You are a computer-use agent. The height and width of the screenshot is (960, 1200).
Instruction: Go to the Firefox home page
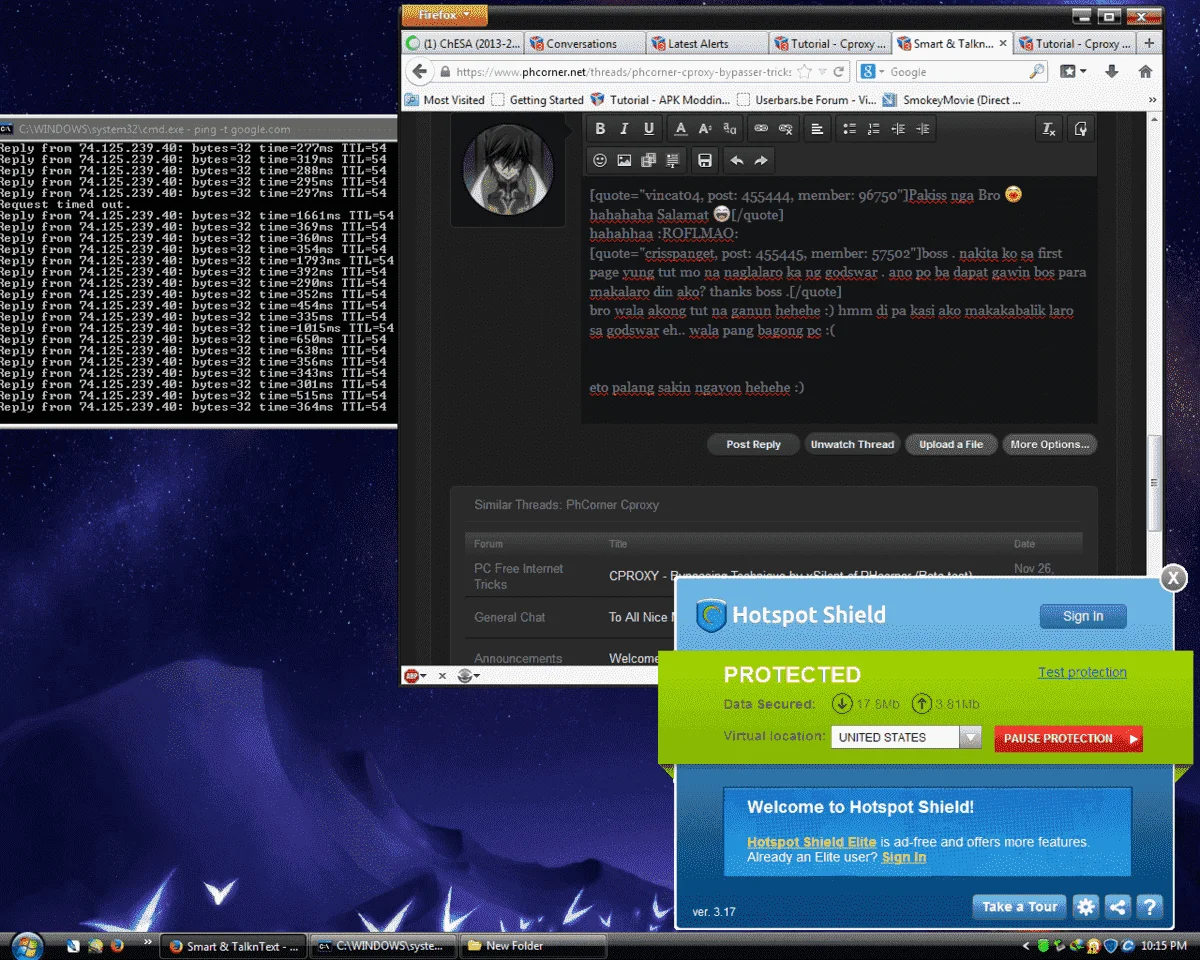coord(1145,72)
